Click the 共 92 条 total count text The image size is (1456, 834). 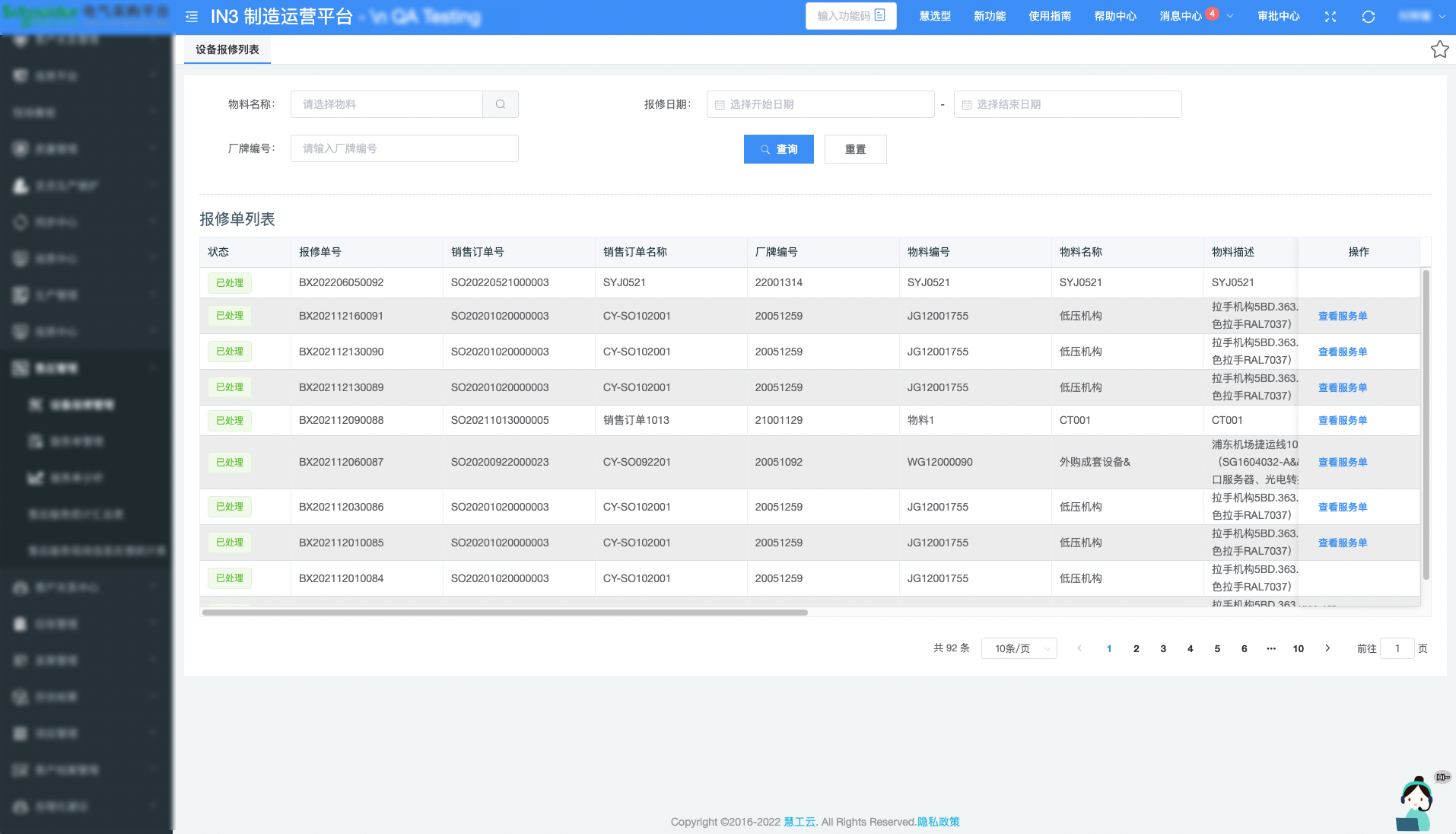coord(952,648)
